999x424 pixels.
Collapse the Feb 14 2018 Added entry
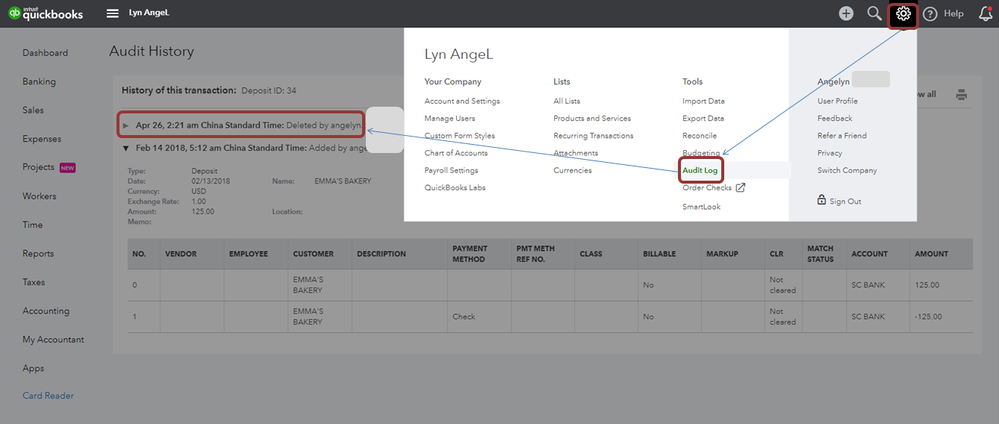click(x=126, y=148)
